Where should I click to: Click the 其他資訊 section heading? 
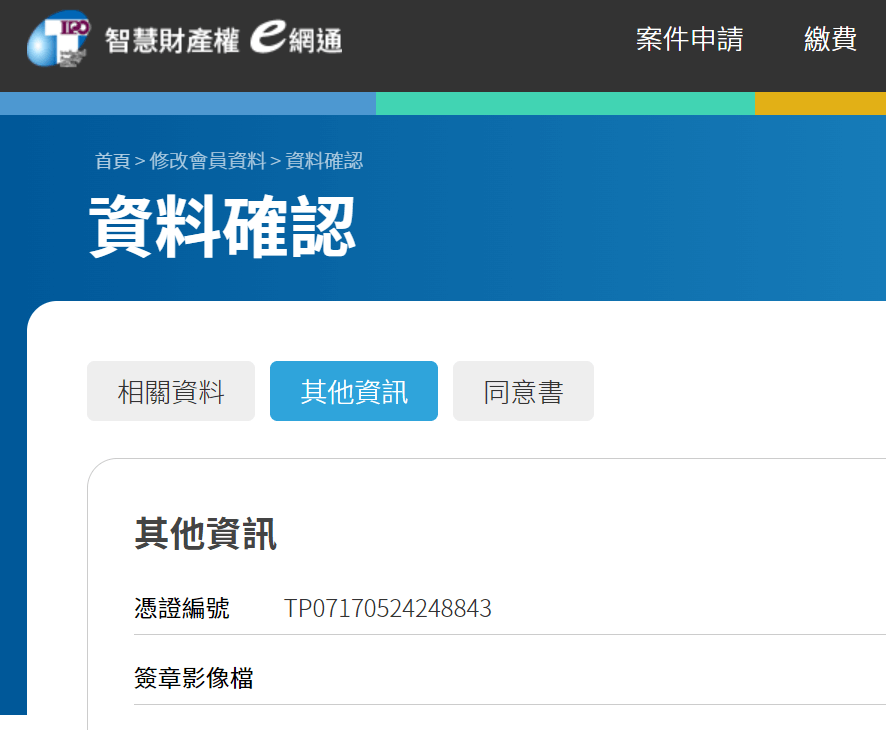point(206,533)
